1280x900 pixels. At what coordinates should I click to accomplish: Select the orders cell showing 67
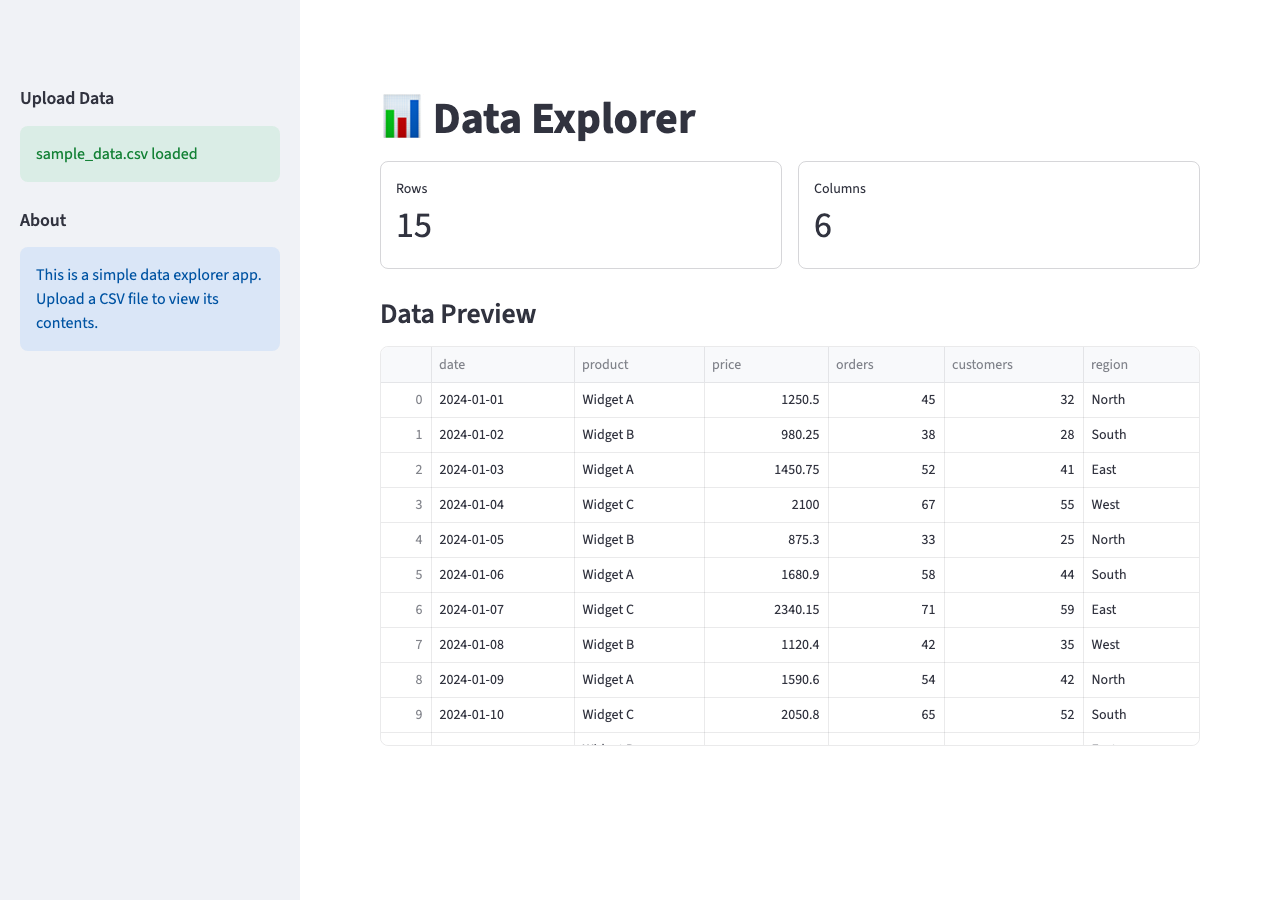point(927,505)
